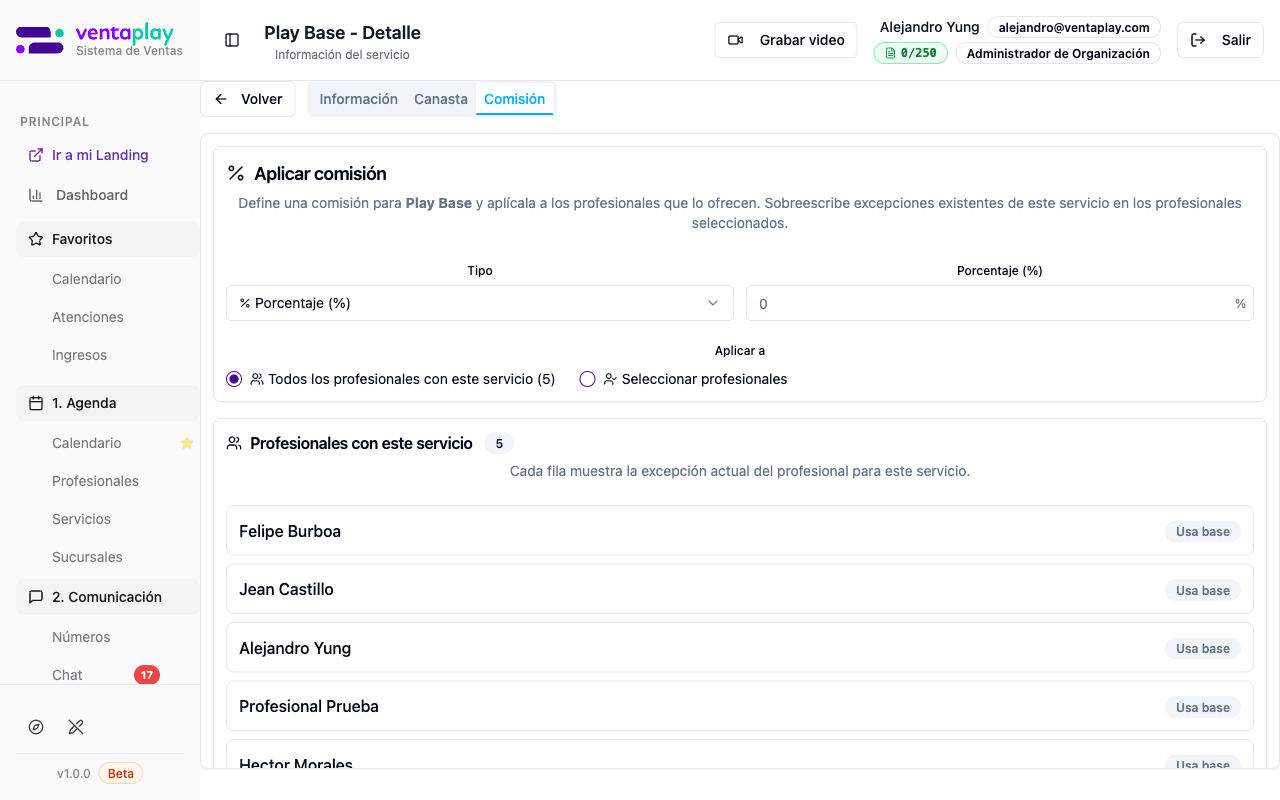Switch to the Información tab
1280x800 pixels.
pyautogui.click(x=358, y=99)
